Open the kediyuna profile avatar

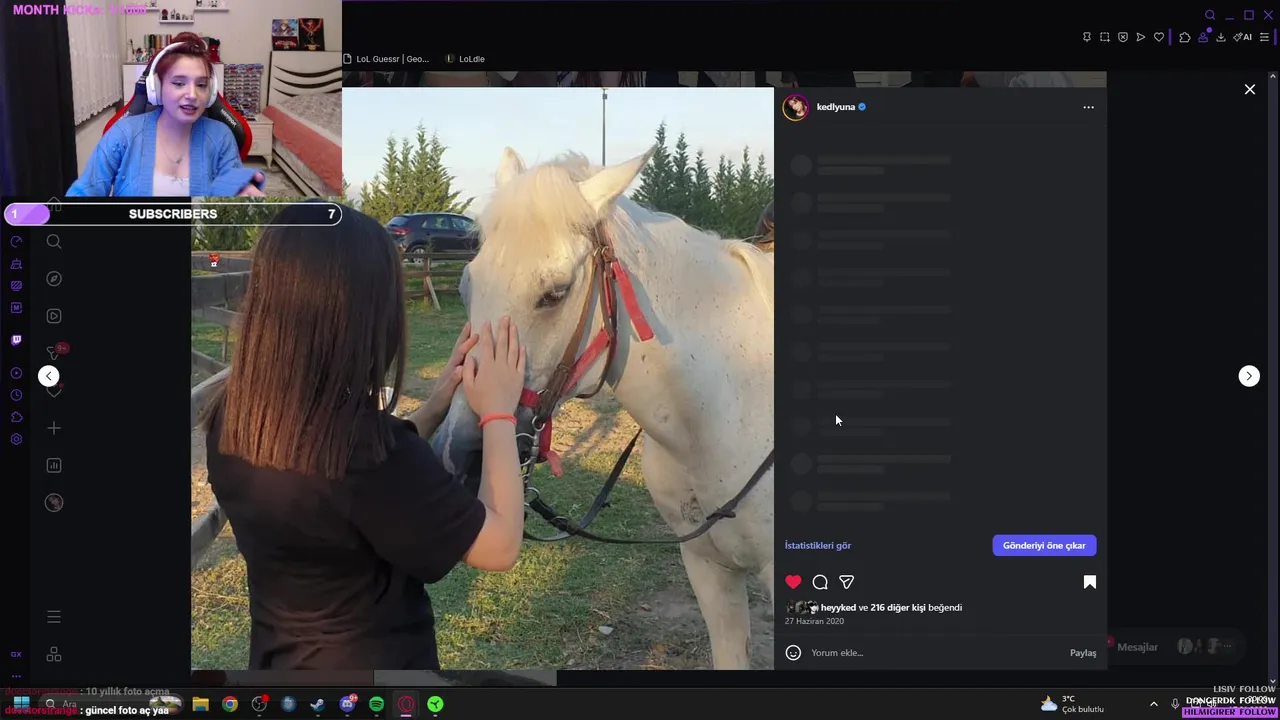pos(796,107)
